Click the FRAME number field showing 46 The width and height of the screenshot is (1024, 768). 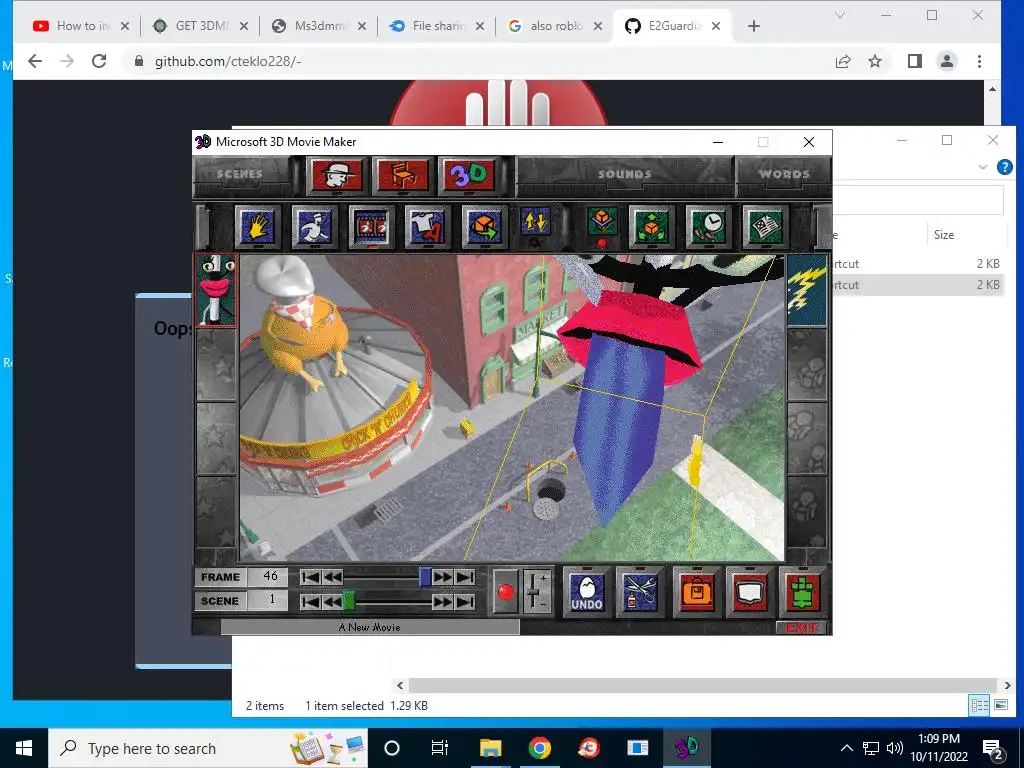click(268, 577)
